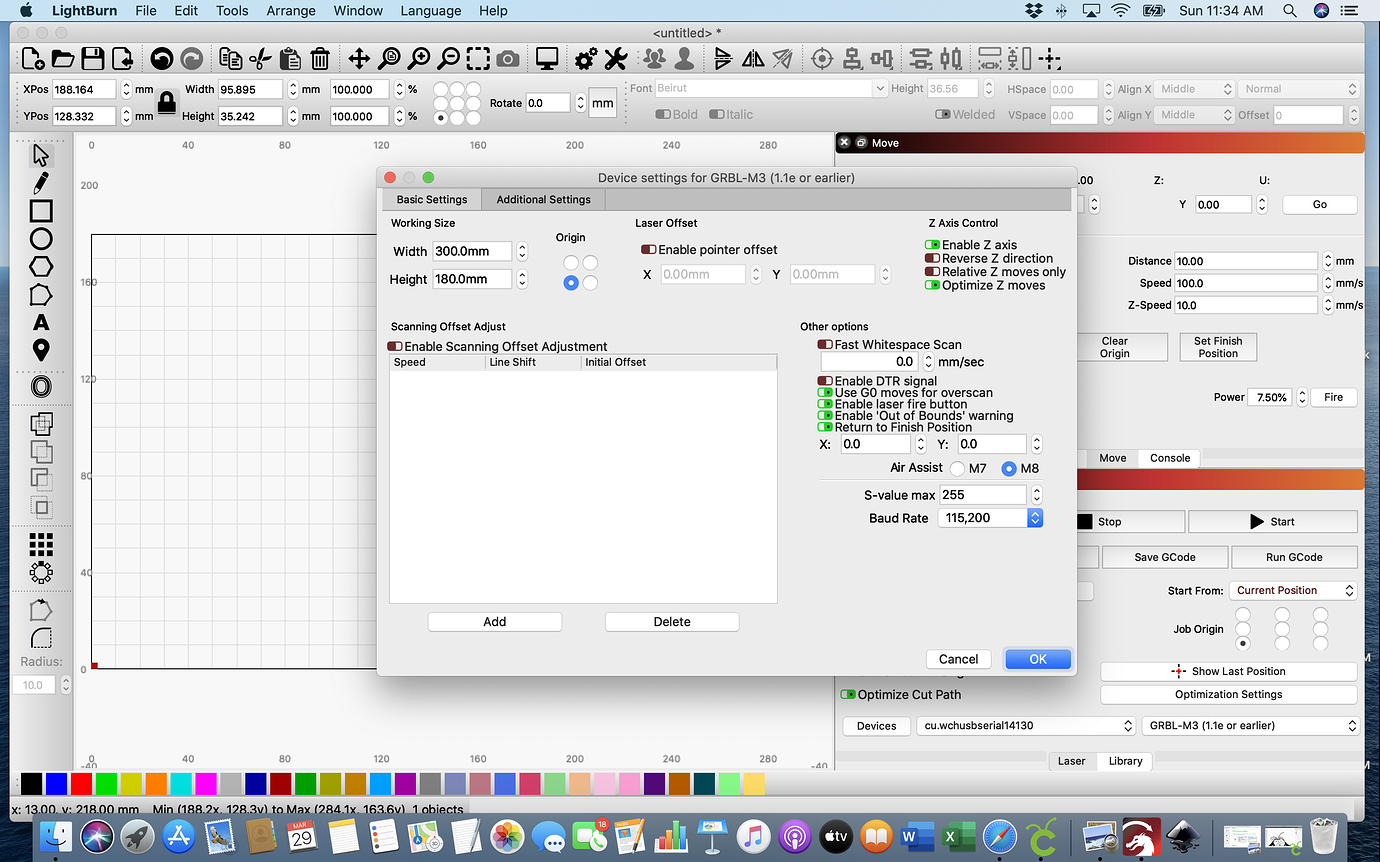1380x862 pixels.
Task: Select the Draw Lines pencil tool
Action: coord(41,183)
